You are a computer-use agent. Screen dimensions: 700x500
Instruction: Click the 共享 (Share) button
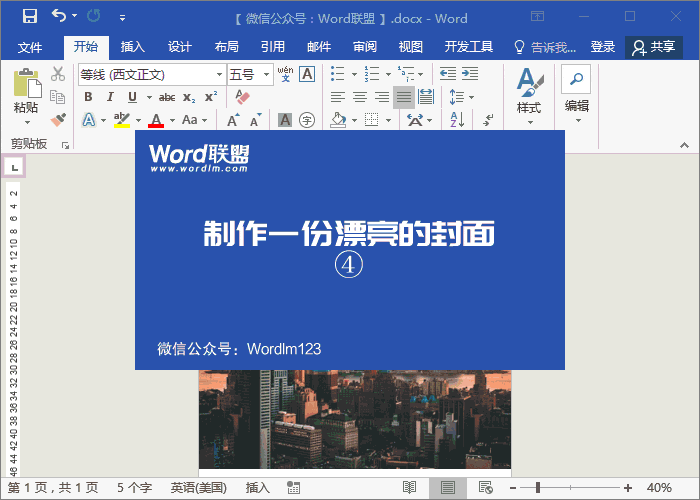click(654, 47)
